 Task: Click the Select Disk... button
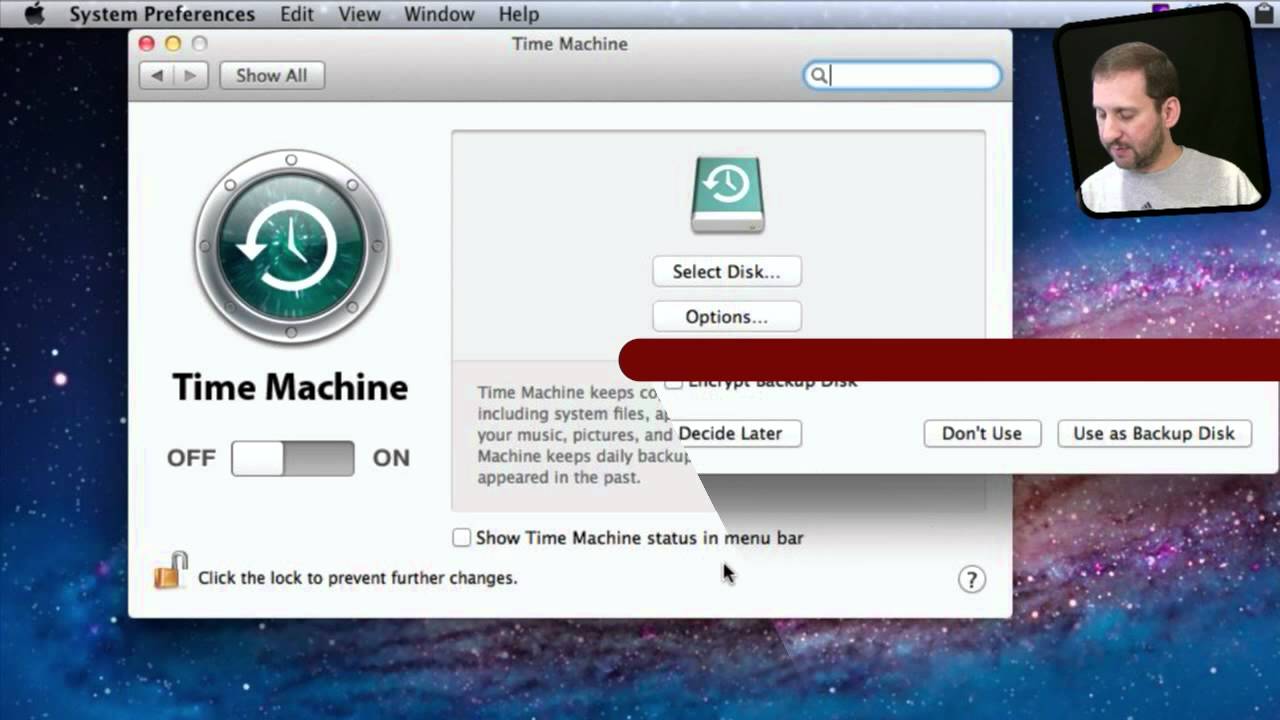pyautogui.click(x=727, y=271)
